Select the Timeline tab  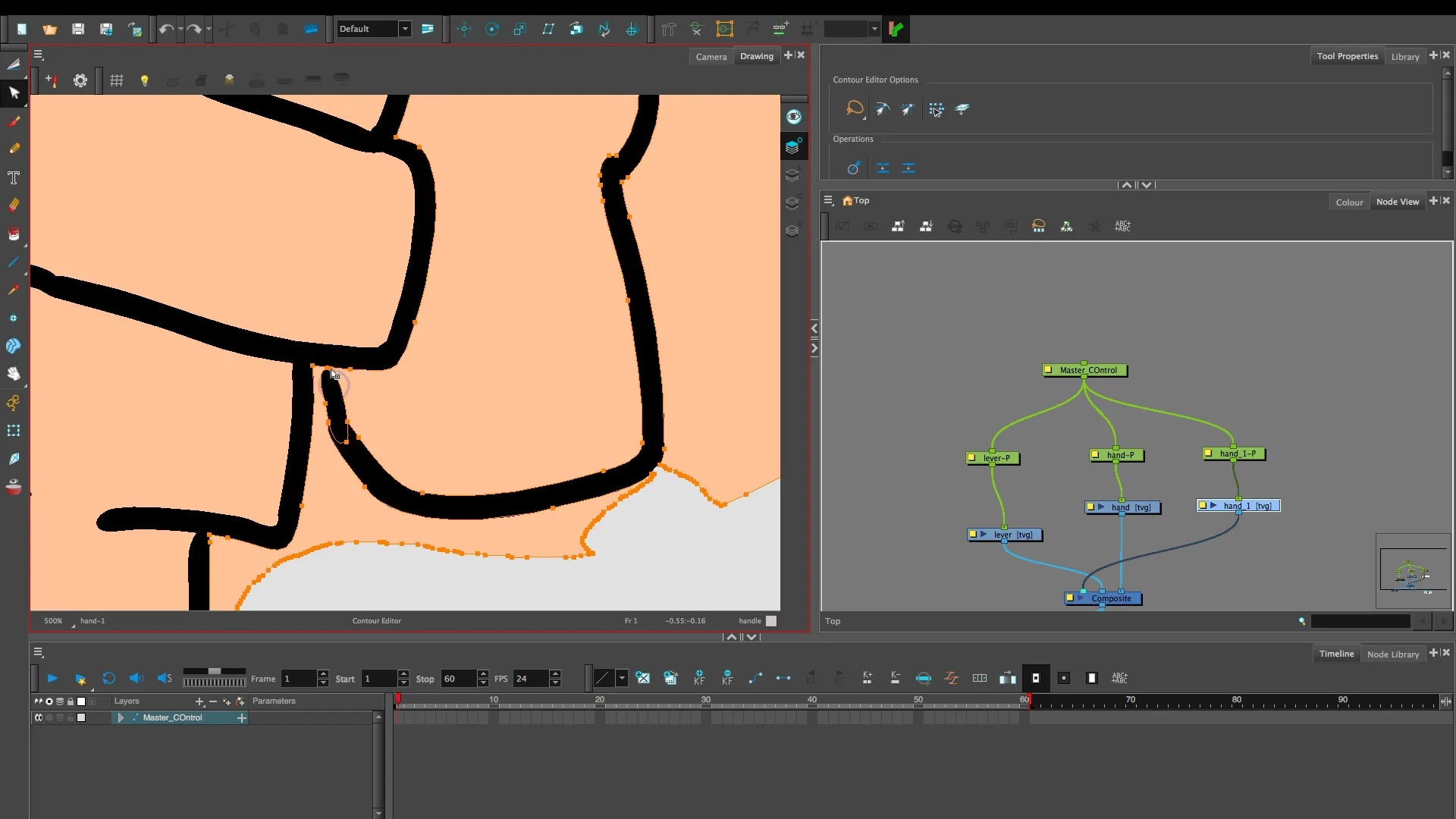[x=1336, y=654]
